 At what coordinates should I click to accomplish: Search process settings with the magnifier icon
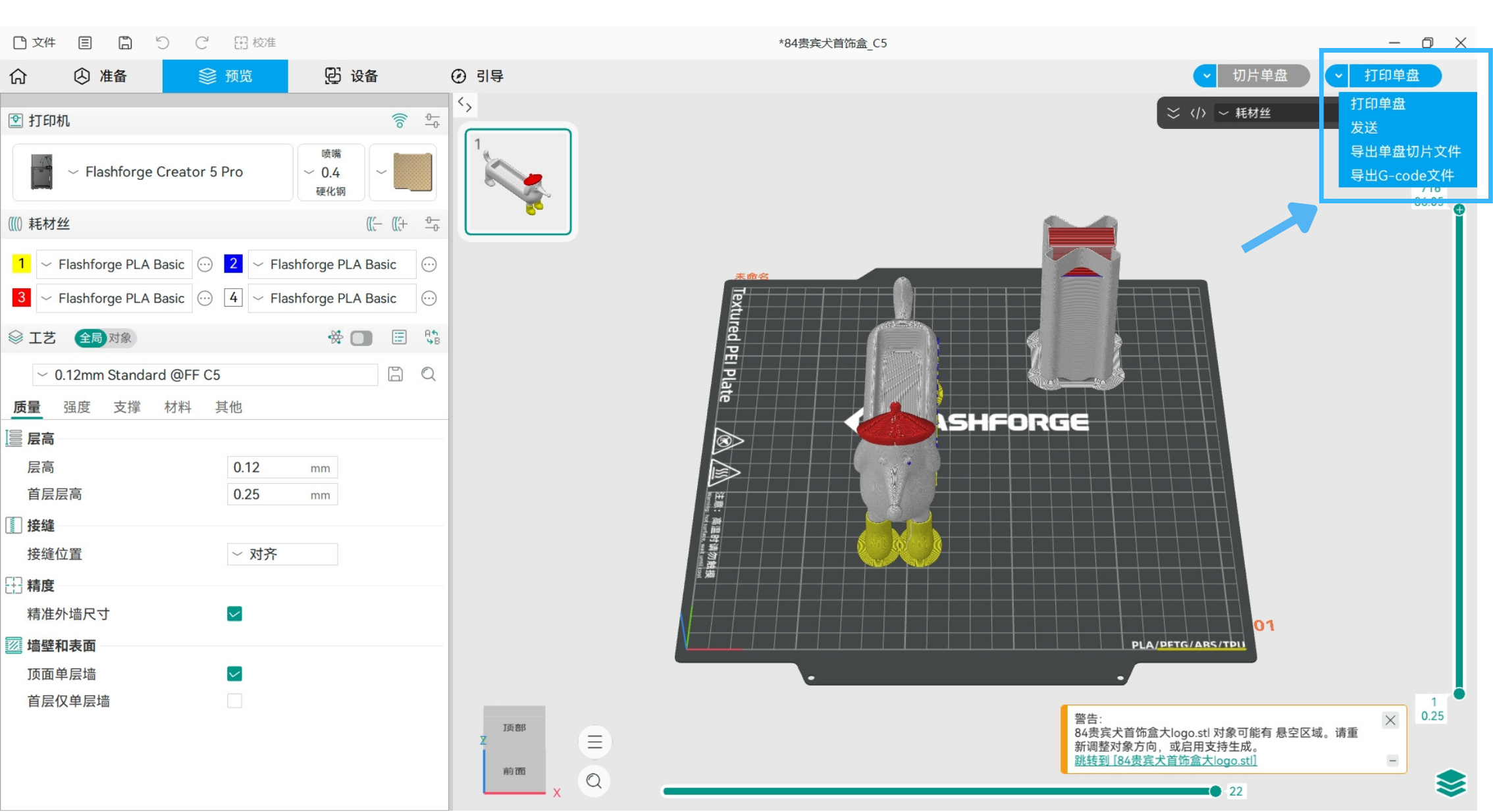point(429,374)
